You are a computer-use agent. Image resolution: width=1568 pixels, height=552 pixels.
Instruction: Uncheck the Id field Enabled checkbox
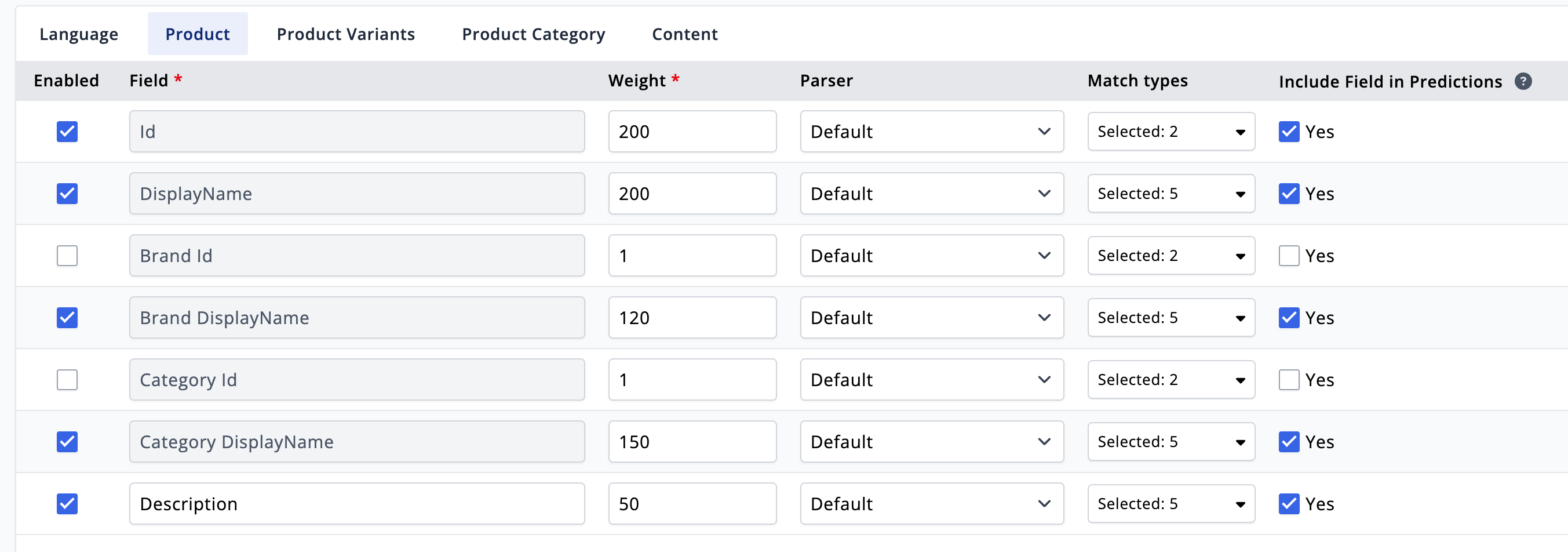(67, 132)
